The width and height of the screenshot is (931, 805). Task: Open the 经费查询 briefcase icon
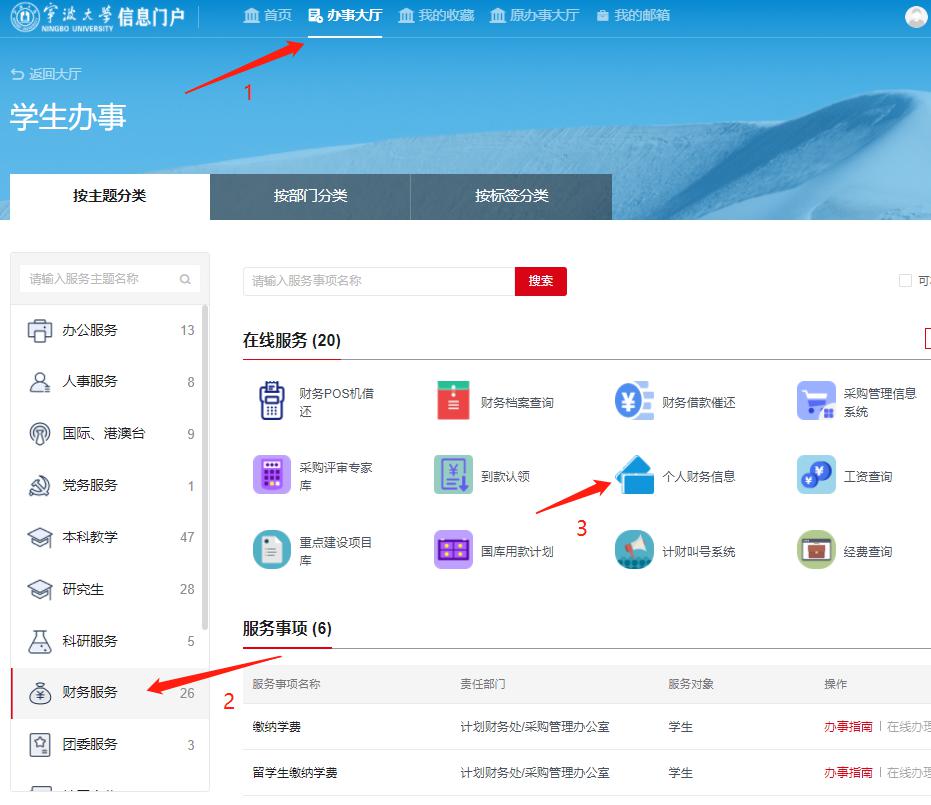click(x=816, y=551)
